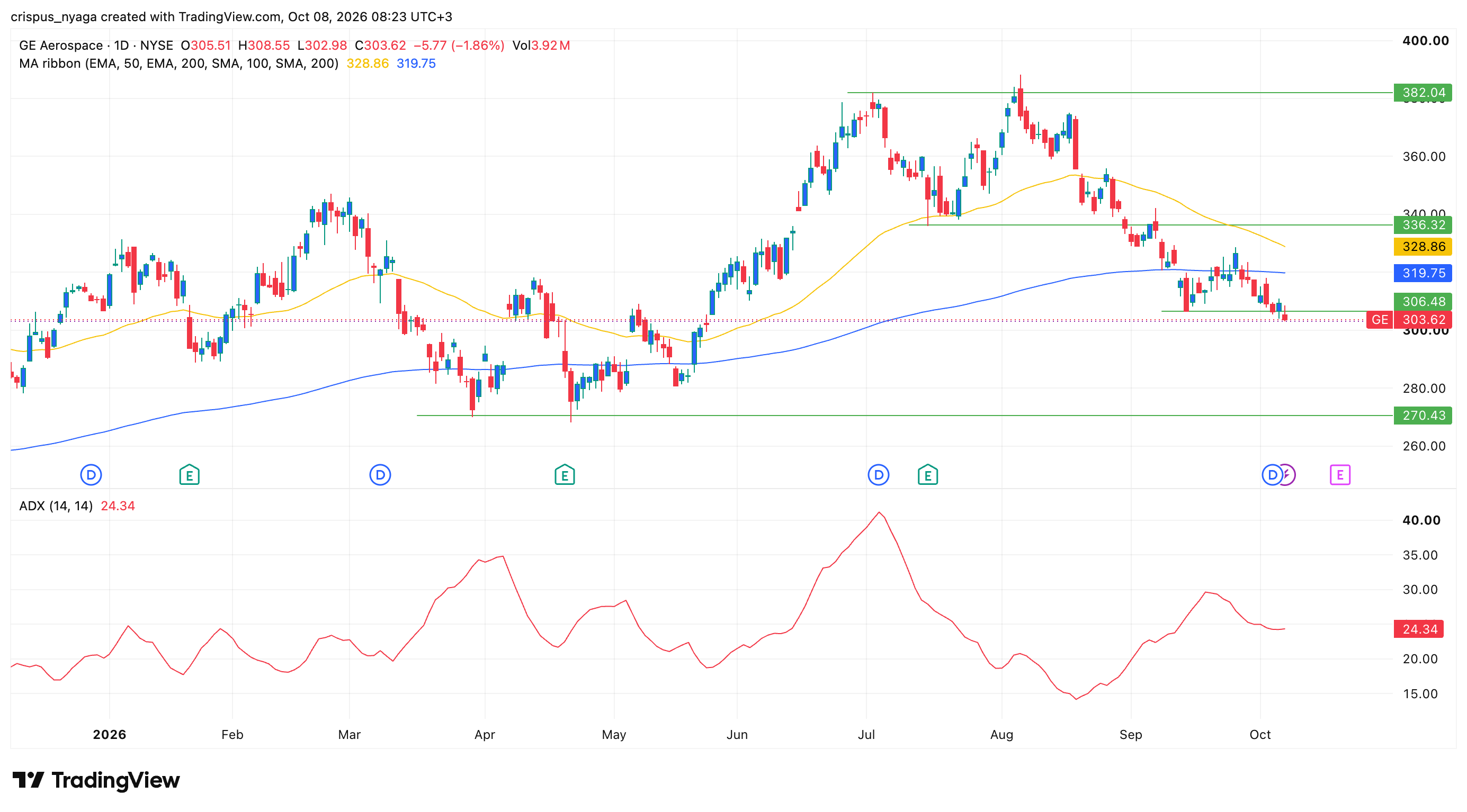Click the TradingView logo
This screenshot has width=1467, height=812.
click(96, 780)
